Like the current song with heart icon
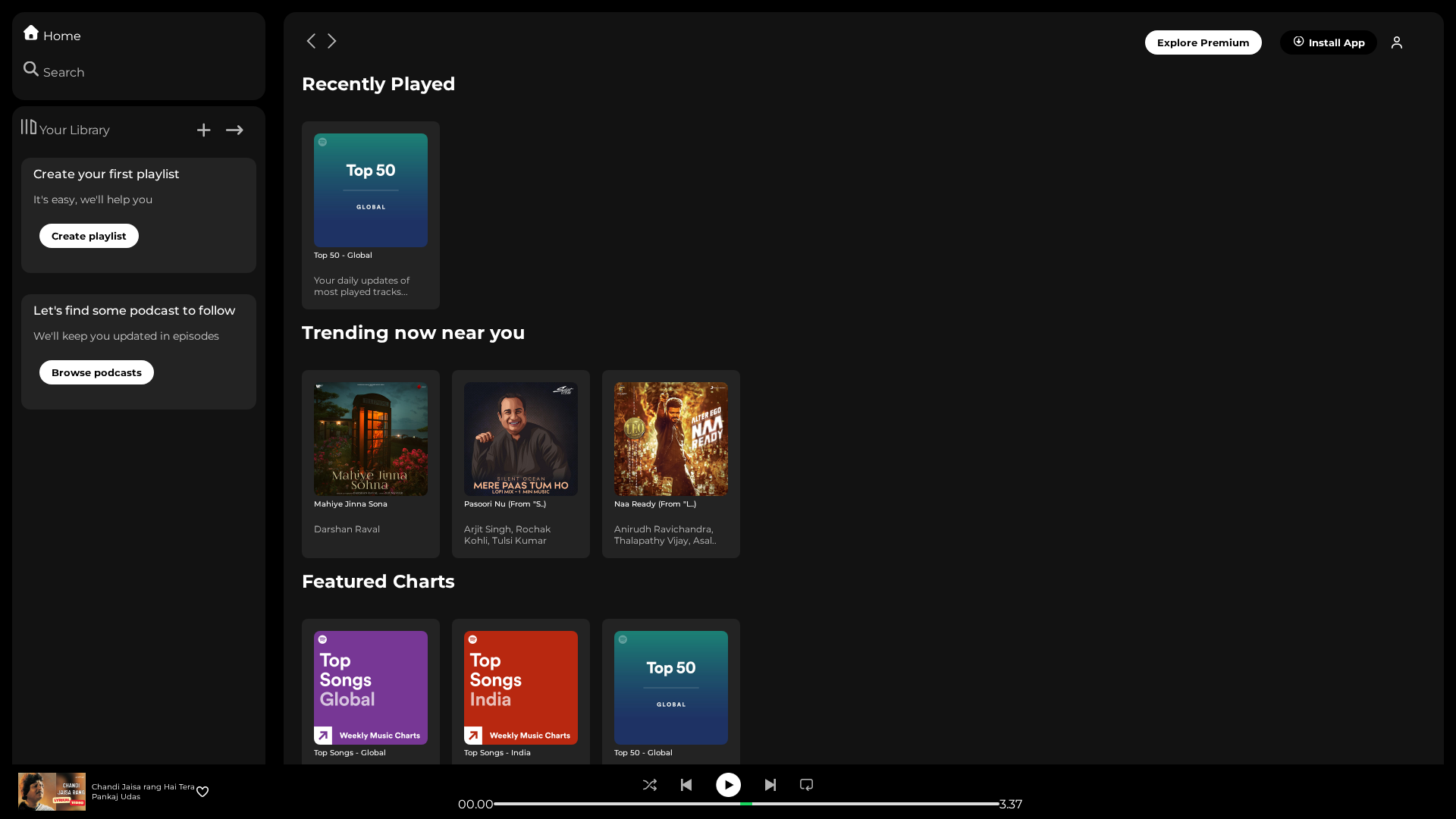Viewport: 1456px width, 819px height. pos(202,792)
